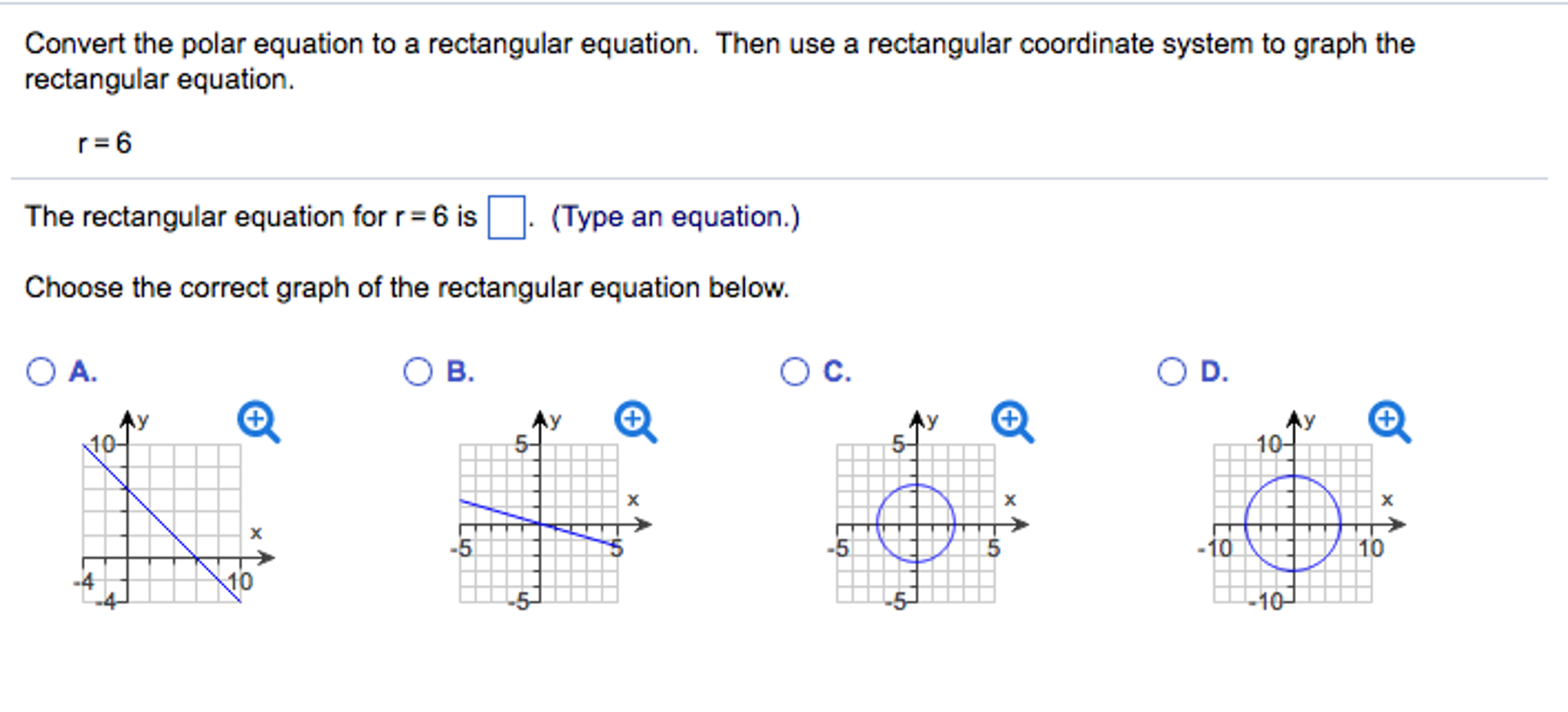Click the small circle graph under option C
The height and width of the screenshot is (712, 1568).
[916, 521]
